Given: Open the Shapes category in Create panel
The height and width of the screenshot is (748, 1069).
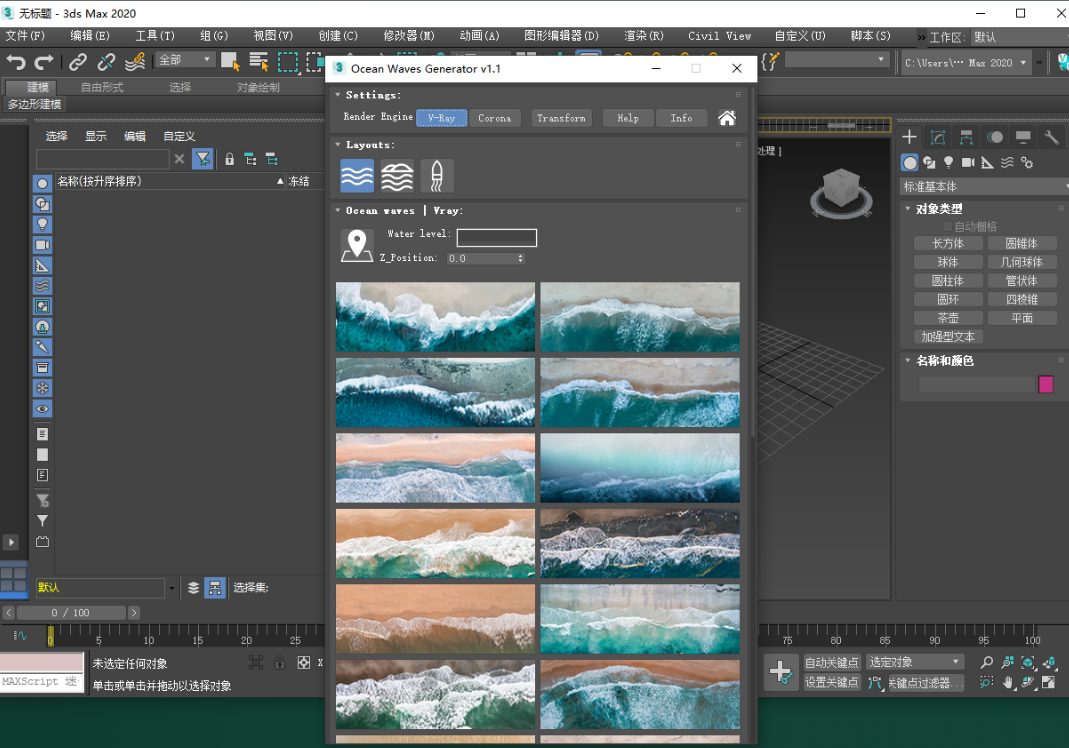Looking at the screenshot, I should point(930,163).
